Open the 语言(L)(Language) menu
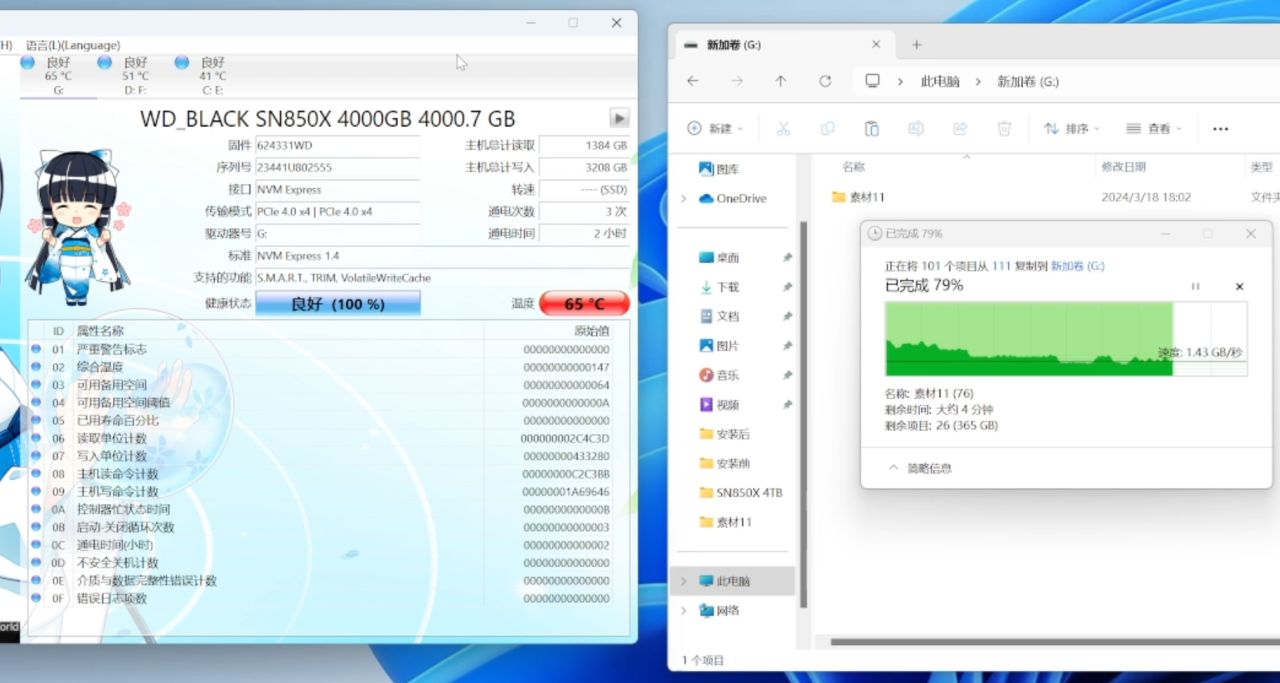Viewport: 1280px width, 683px height. point(73,45)
